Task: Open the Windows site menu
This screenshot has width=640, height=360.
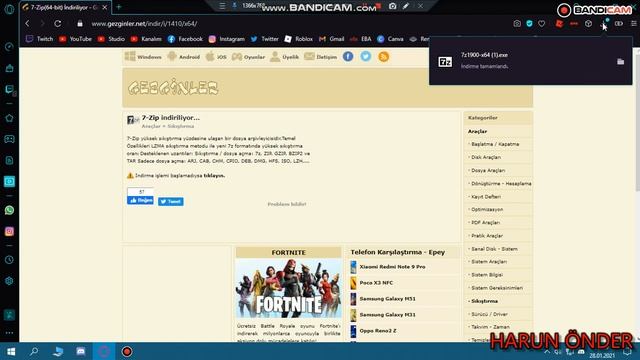Action: (143, 57)
